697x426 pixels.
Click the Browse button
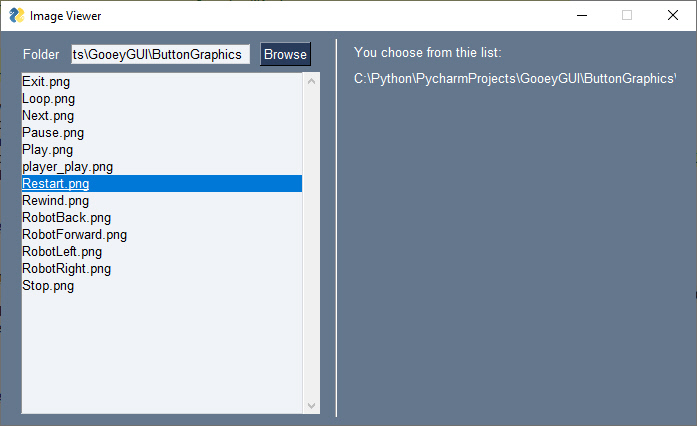pos(285,54)
